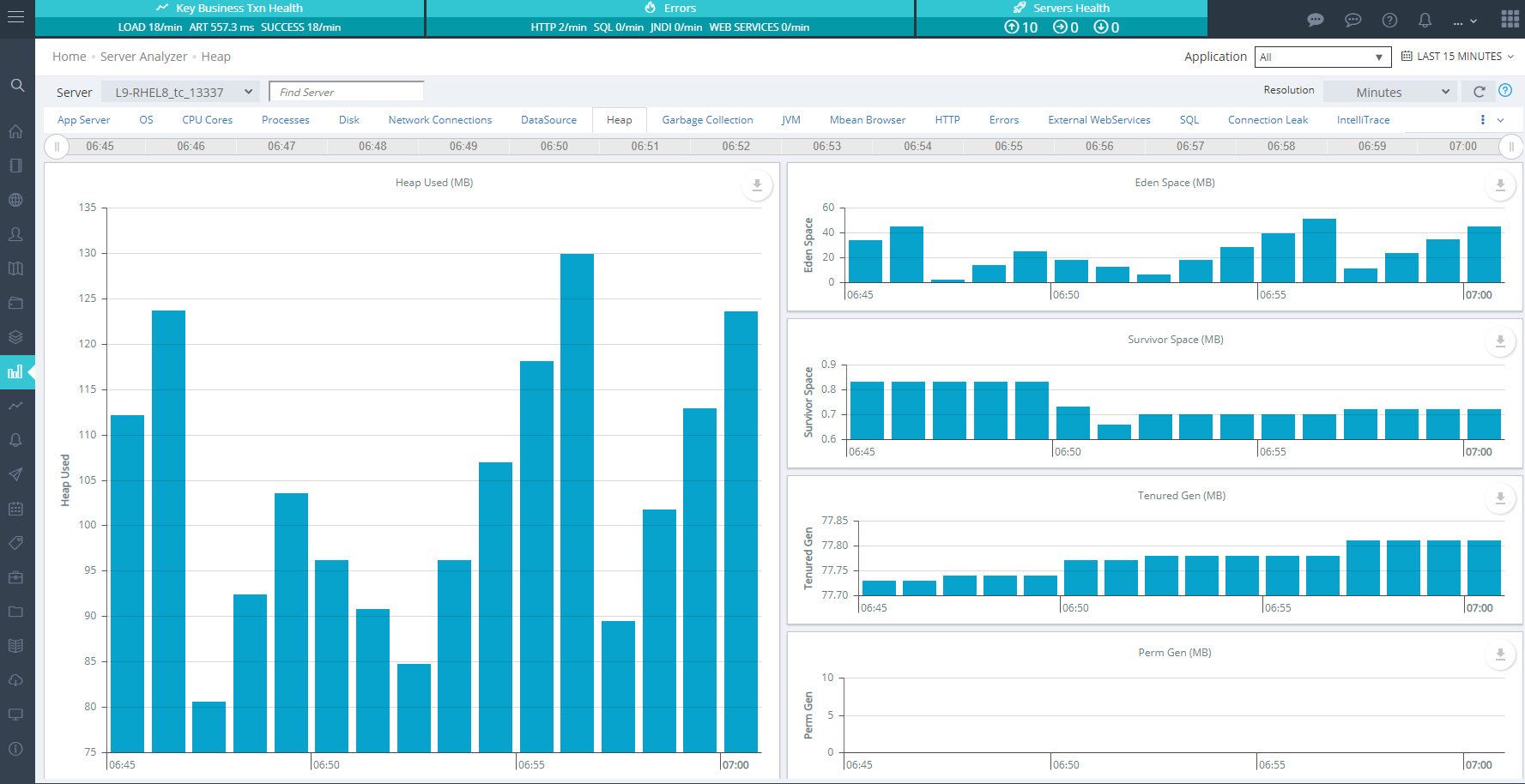Click the left handle of timeline slider
This screenshot has width=1525, height=784.
coord(57,147)
